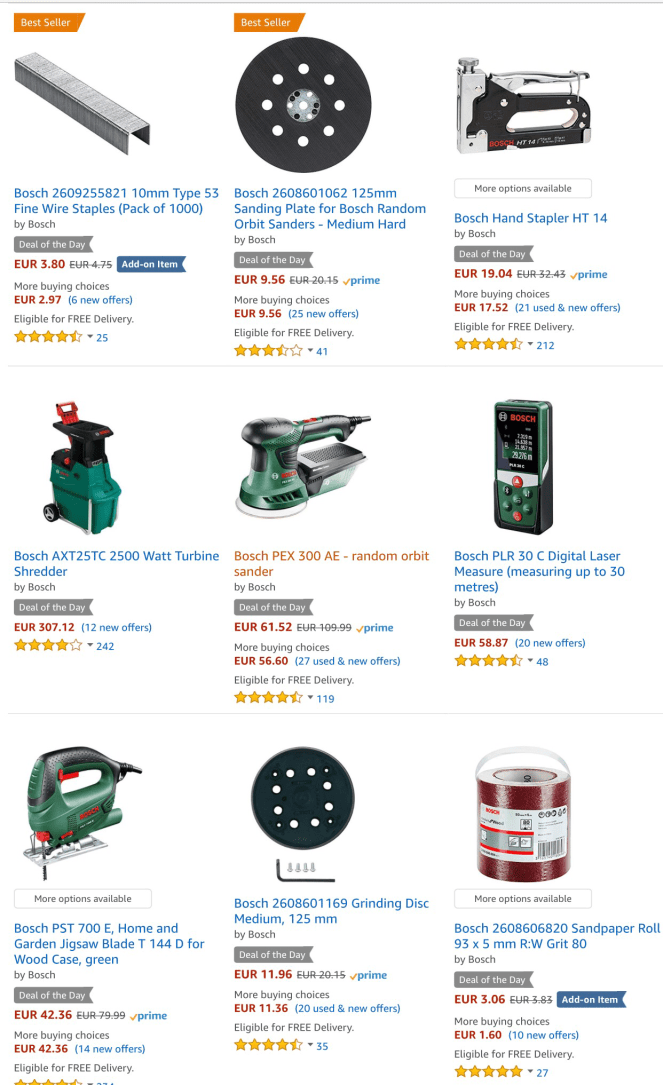Image resolution: width=663 pixels, height=1085 pixels.
Task: View 6 new offers for staples
Action: click(100, 300)
